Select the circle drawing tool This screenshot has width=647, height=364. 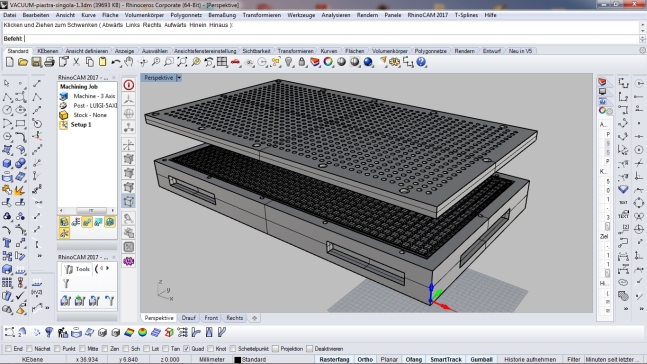[7, 110]
